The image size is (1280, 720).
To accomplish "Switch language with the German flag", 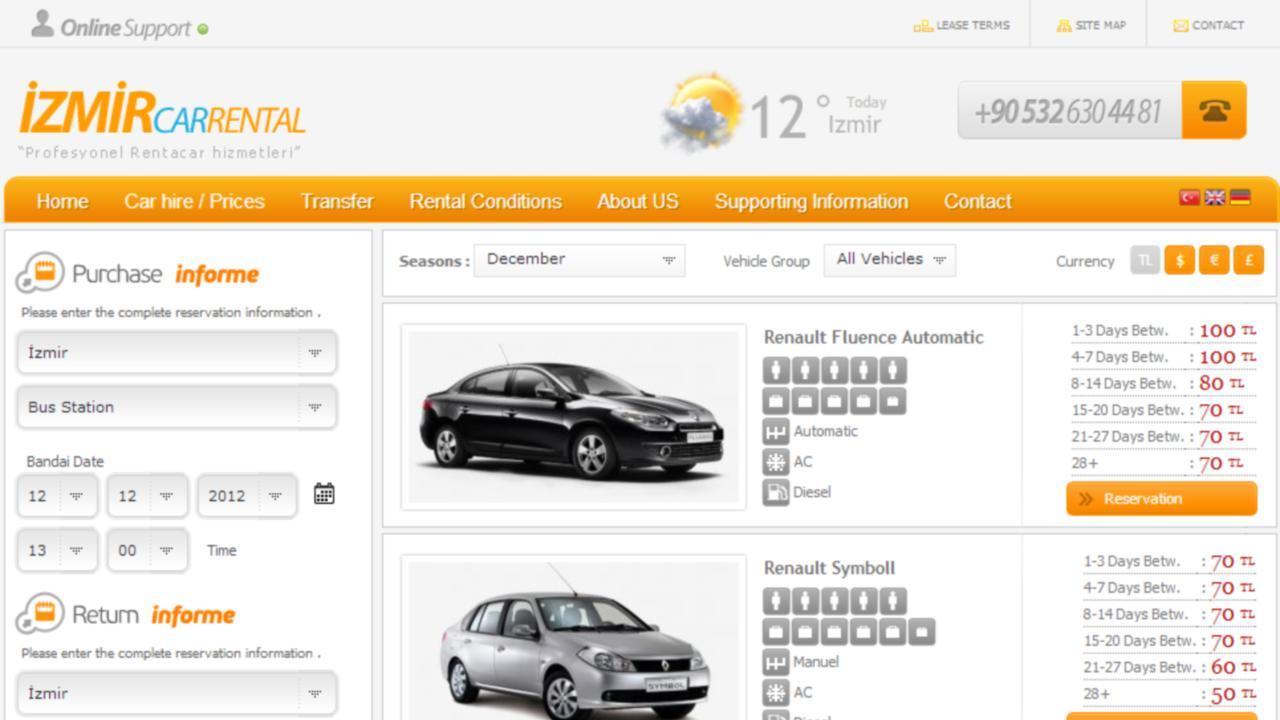I will 1240,197.
